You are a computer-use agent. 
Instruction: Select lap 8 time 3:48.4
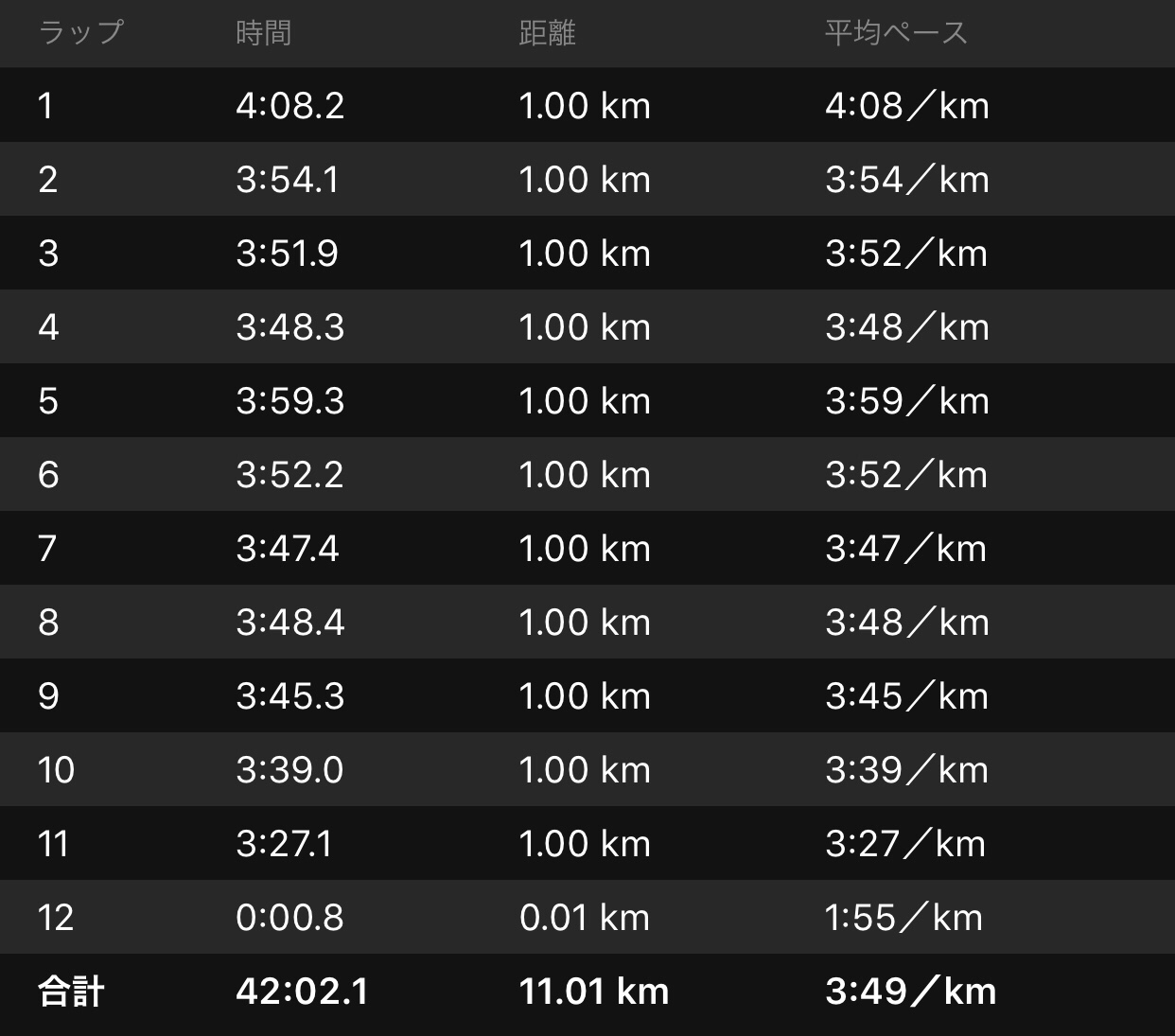click(x=289, y=623)
